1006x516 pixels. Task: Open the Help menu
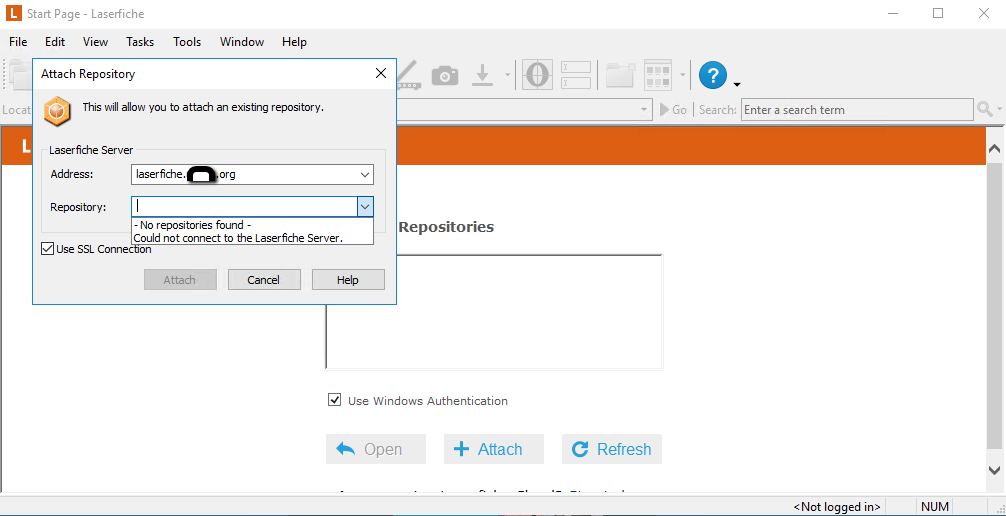[294, 42]
